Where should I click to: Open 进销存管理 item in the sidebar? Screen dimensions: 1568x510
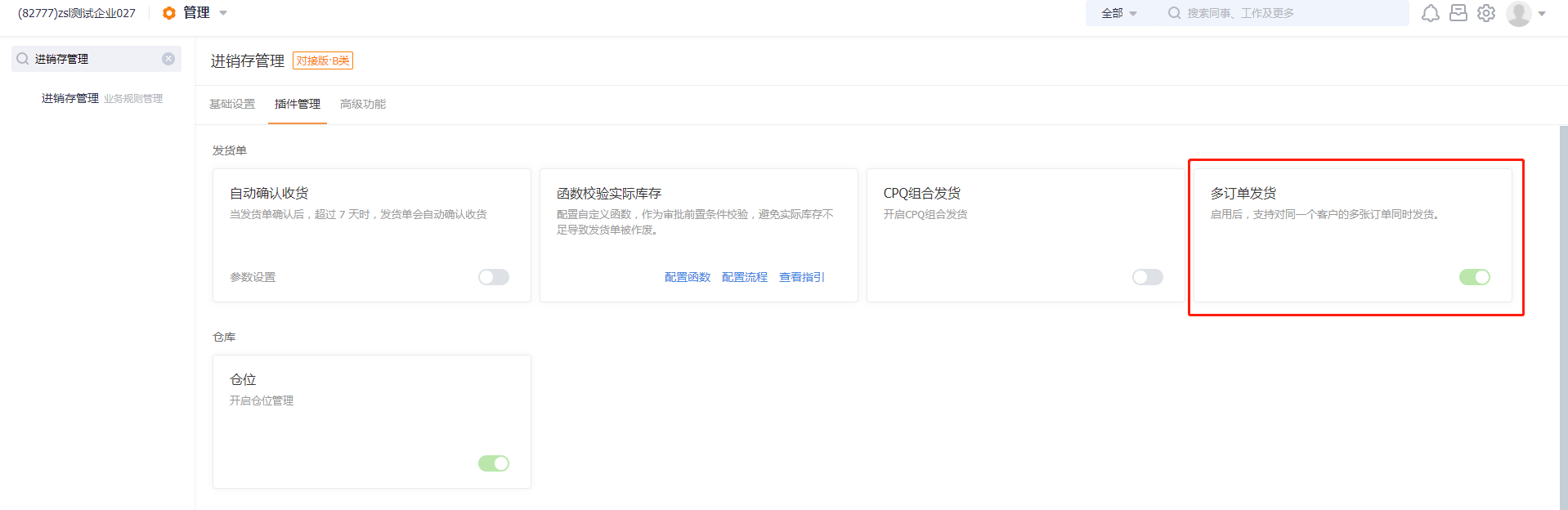(x=70, y=98)
